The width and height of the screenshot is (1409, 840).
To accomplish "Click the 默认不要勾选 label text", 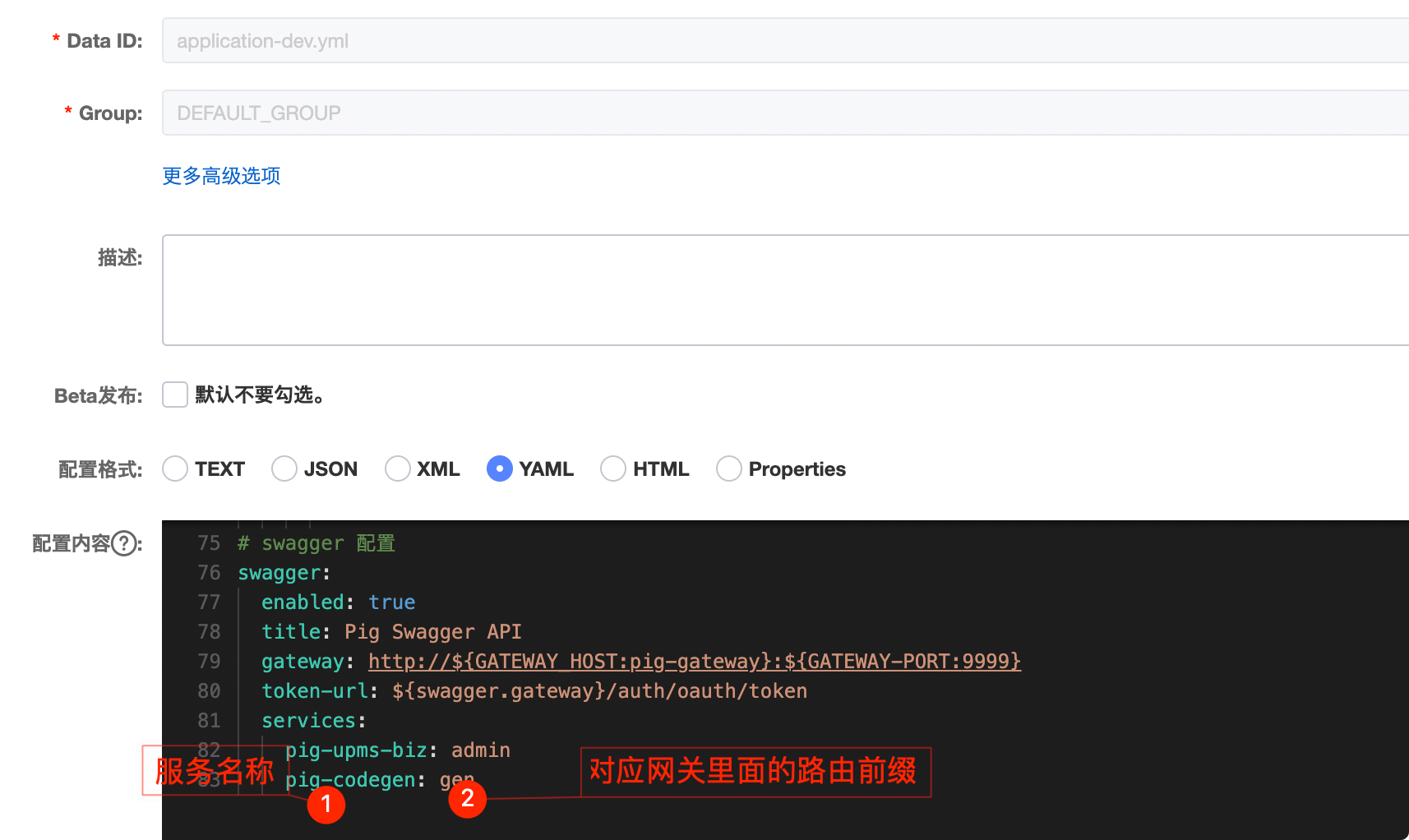I will (x=260, y=395).
